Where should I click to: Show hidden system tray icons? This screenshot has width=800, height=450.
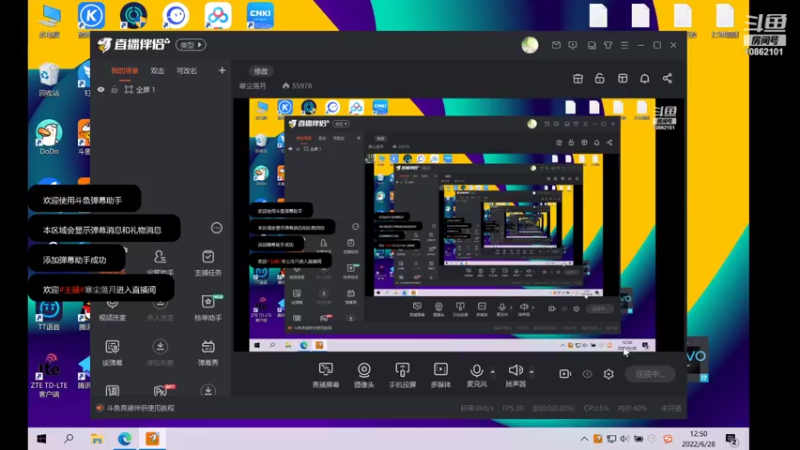(584, 439)
